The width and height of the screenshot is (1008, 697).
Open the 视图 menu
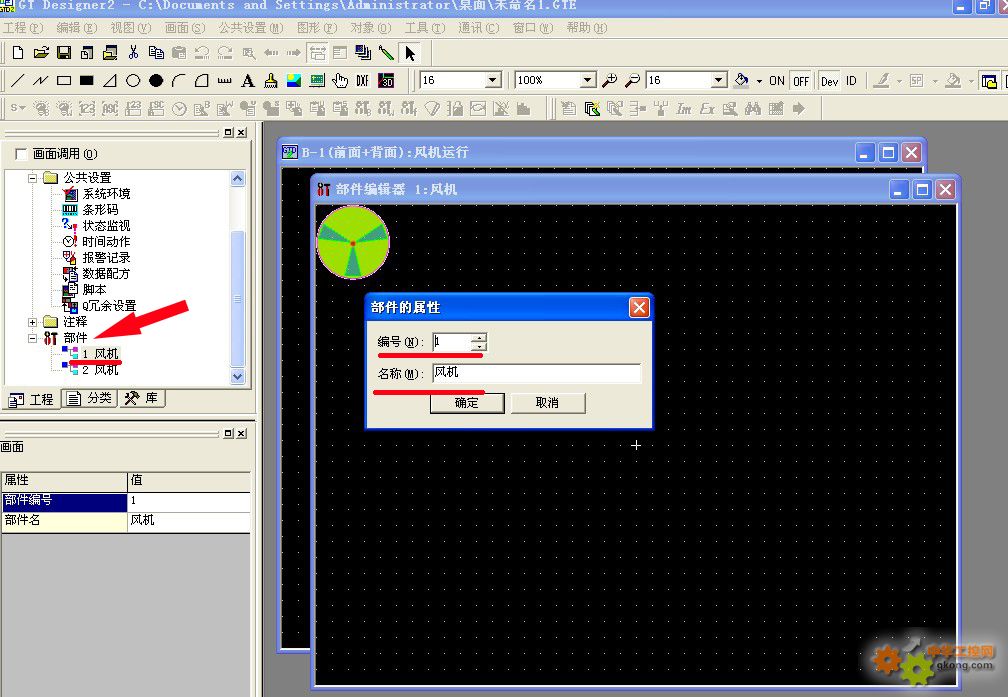(130, 28)
